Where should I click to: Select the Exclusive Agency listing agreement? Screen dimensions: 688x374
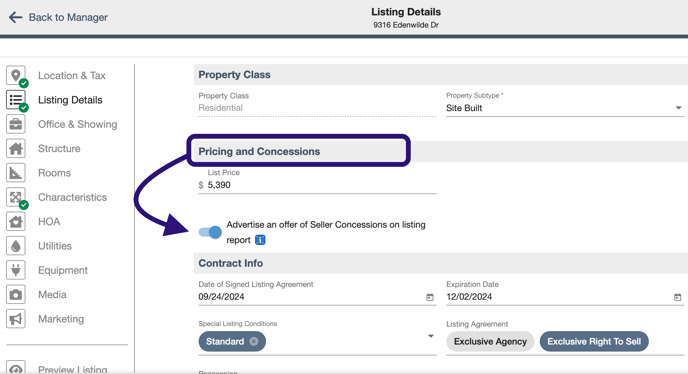(490, 342)
